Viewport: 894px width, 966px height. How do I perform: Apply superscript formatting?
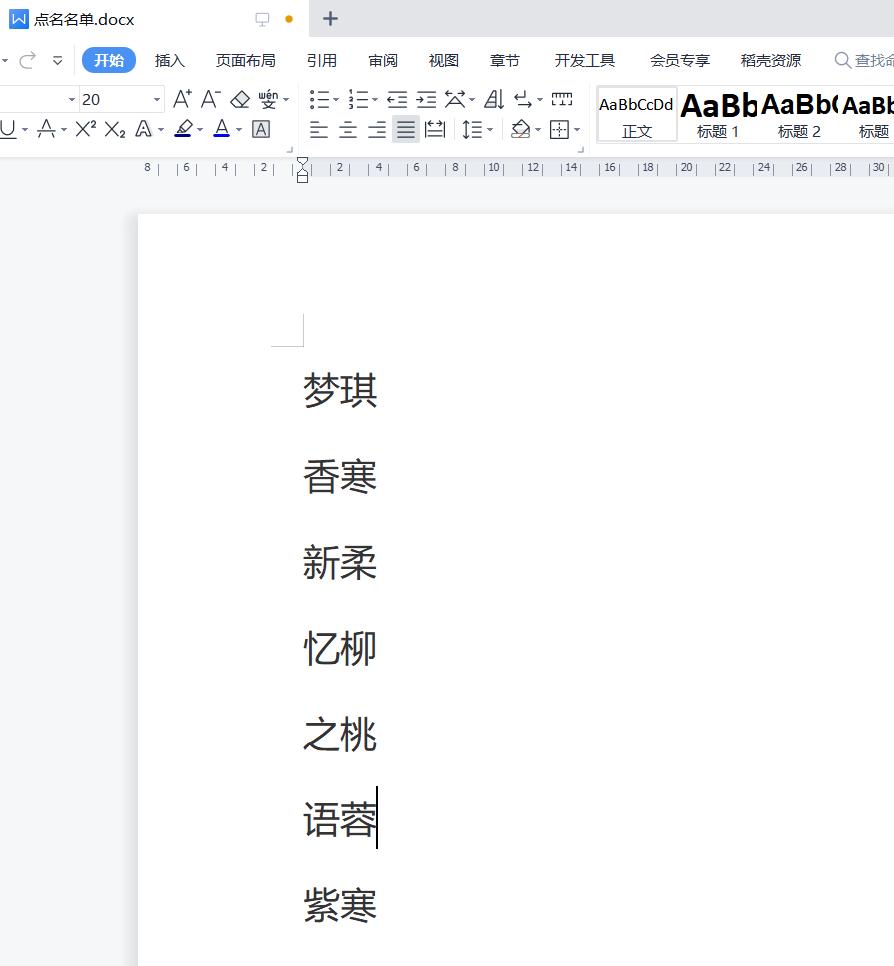point(86,129)
